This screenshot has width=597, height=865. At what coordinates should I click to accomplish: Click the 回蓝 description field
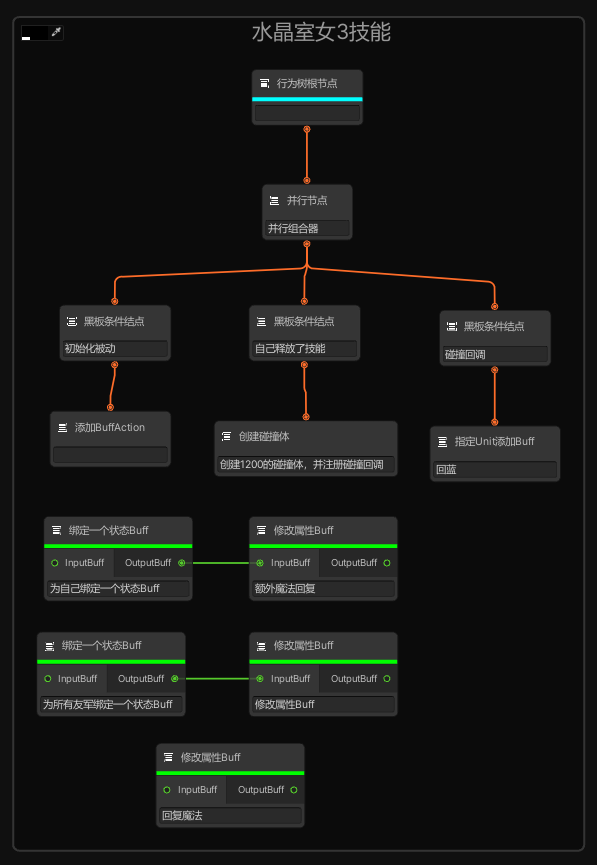tap(495, 470)
